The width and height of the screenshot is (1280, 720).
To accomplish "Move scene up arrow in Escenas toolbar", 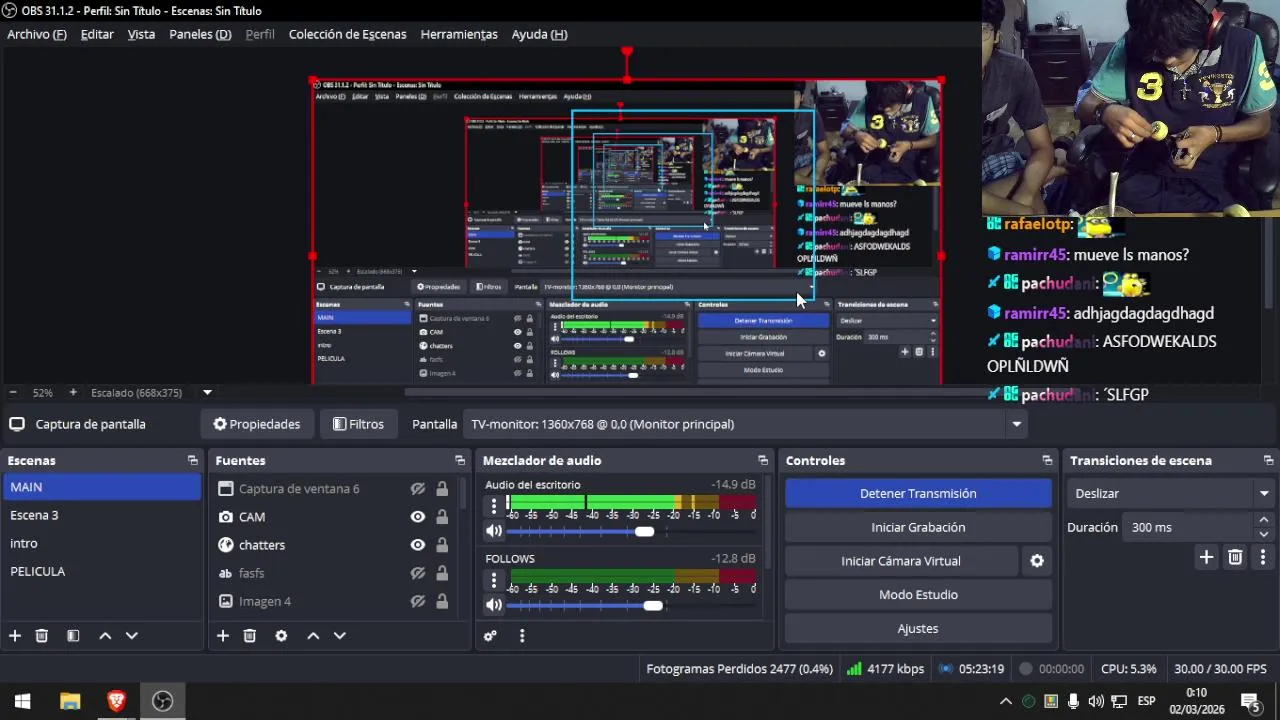I will [x=105, y=636].
